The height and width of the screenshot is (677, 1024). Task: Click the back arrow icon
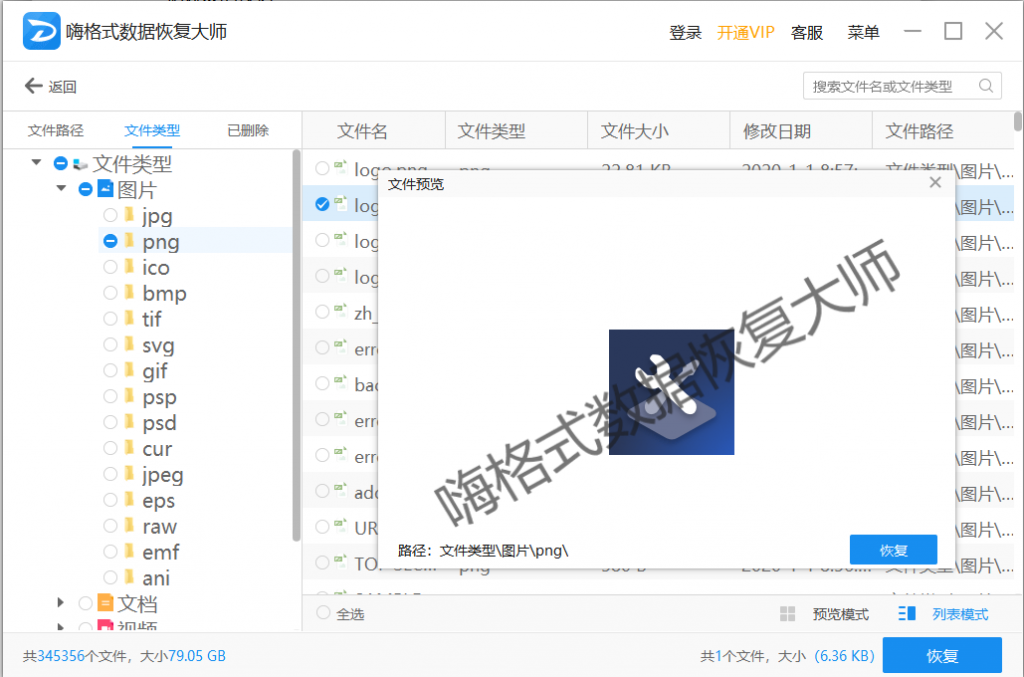tap(33, 86)
